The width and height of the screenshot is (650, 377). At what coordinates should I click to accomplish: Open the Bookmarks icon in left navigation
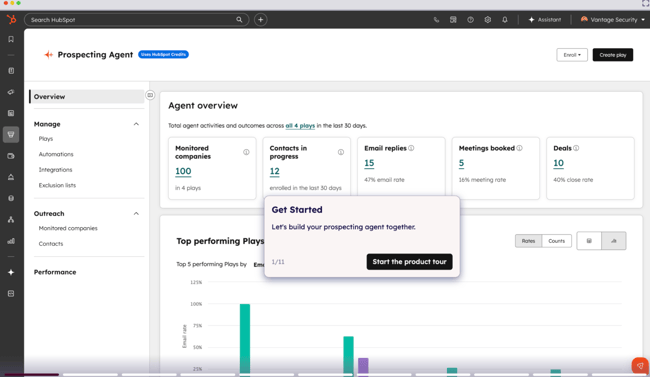tap(11, 39)
